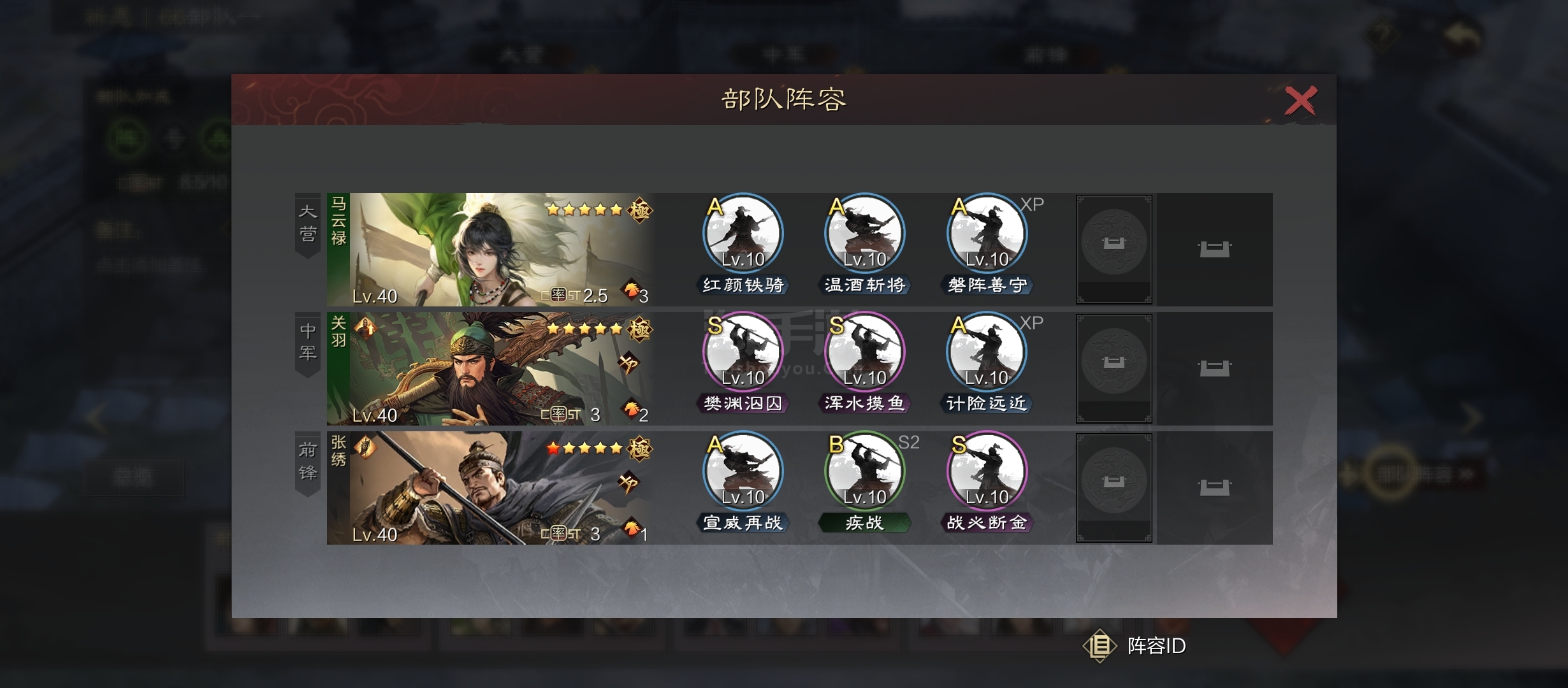1568x688 pixels.
Task: Click the 中军 position label
Action: coord(308,343)
